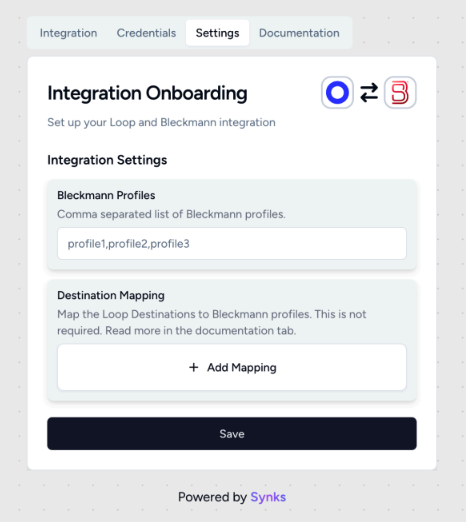Click the Loop Destinations mapping description text
The width and height of the screenshot is (466, 522).
(212, 322)
